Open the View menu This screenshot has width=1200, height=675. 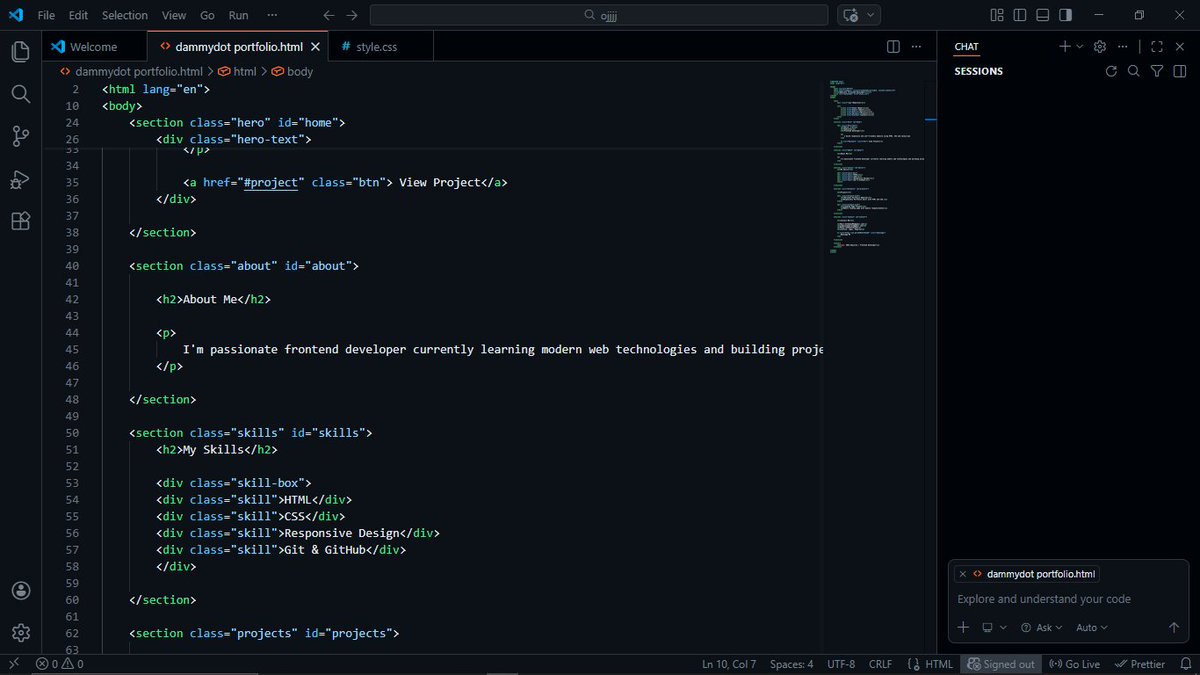click(x=174, y=15)
